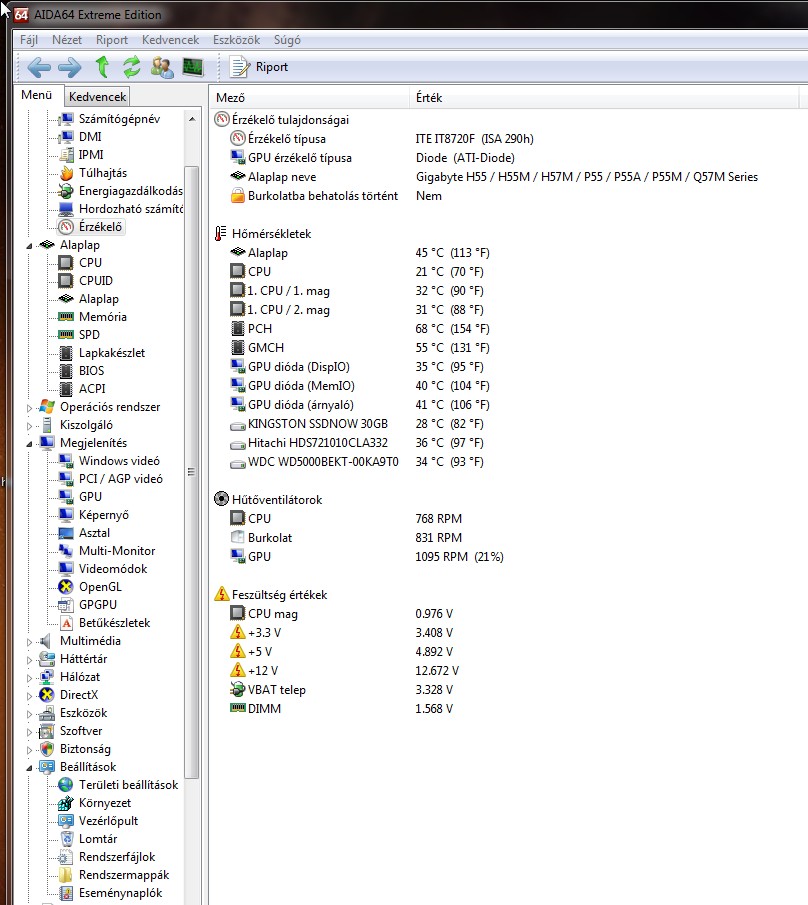Expand the Multimédia tree node
Image resolution: width=808 pixels, height=905 pixels.
[x=29, y=642]
